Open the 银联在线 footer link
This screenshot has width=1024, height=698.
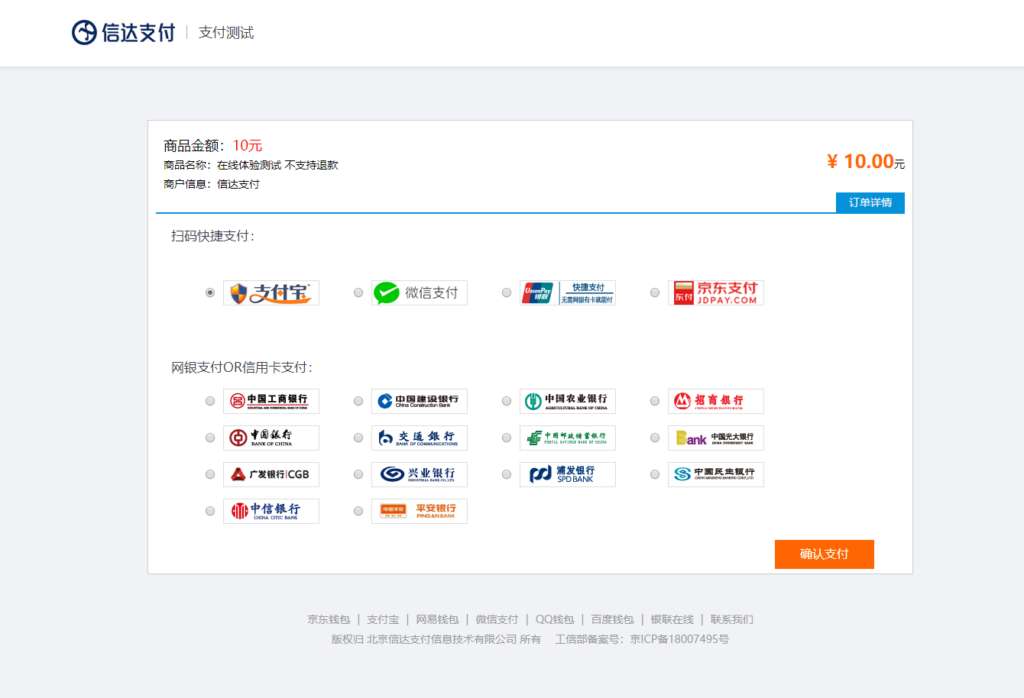pyautogui.click(x=672, y=619)
